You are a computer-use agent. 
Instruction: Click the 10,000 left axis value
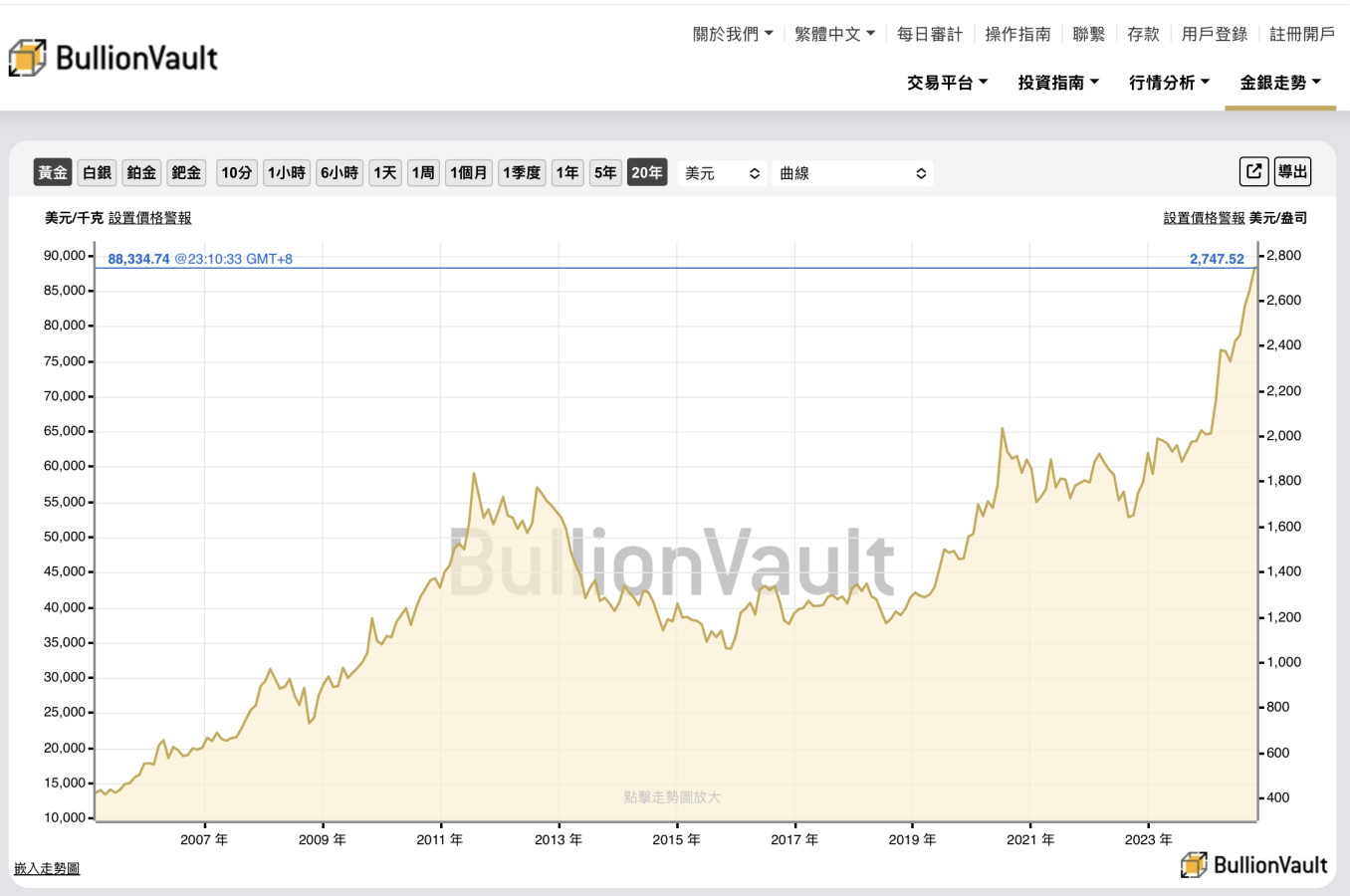coord(65,817)
